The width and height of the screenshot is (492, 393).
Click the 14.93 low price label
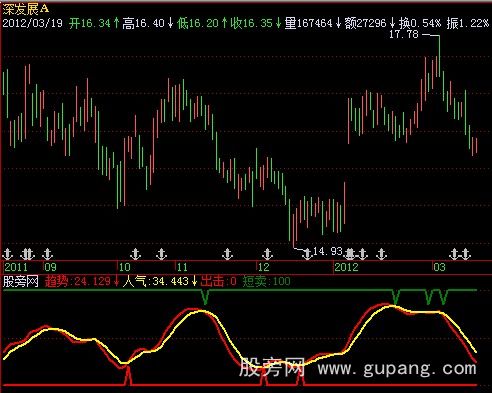point(328,251)
